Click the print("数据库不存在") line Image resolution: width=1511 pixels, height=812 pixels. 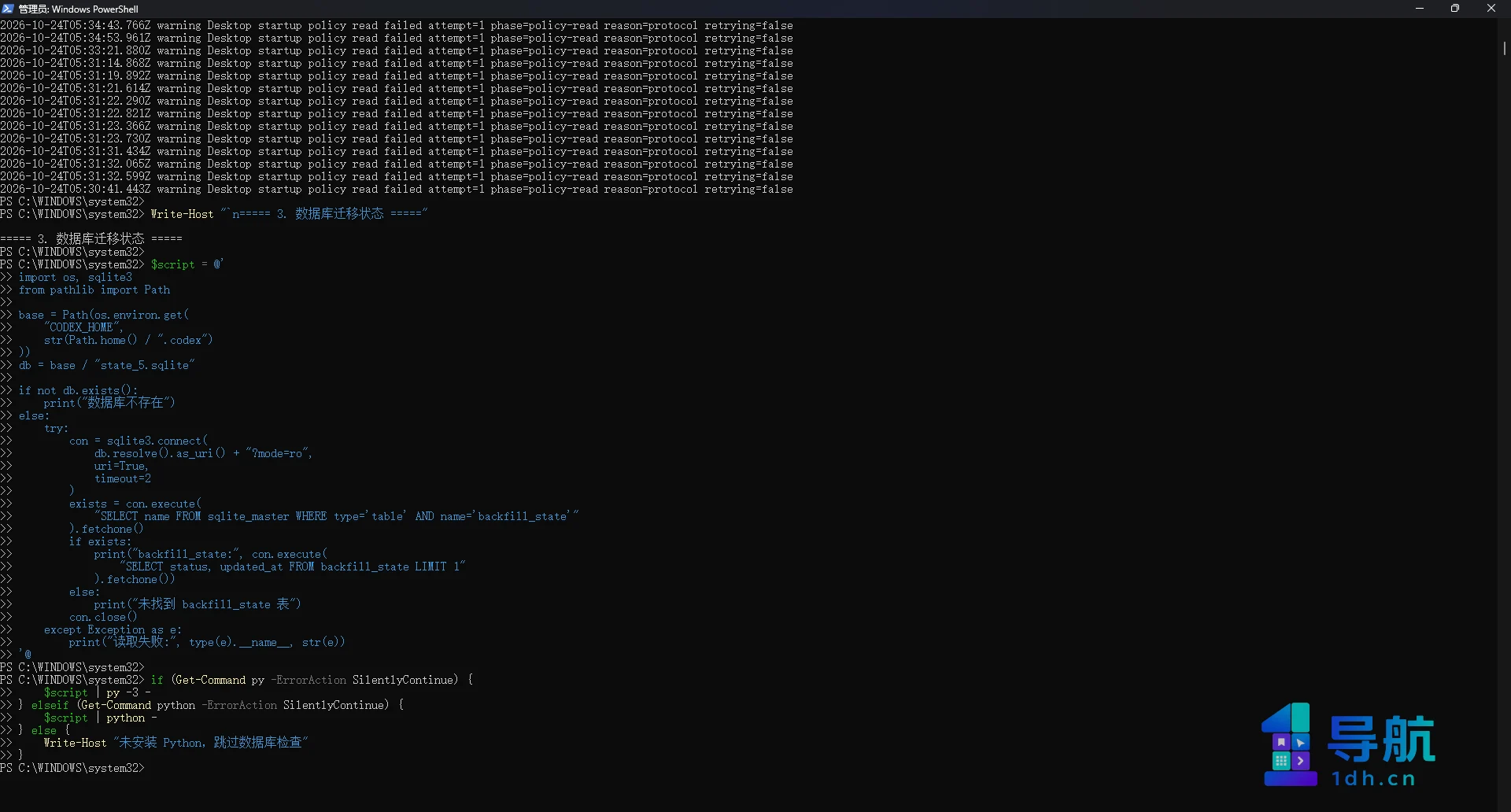pos(109,403)
